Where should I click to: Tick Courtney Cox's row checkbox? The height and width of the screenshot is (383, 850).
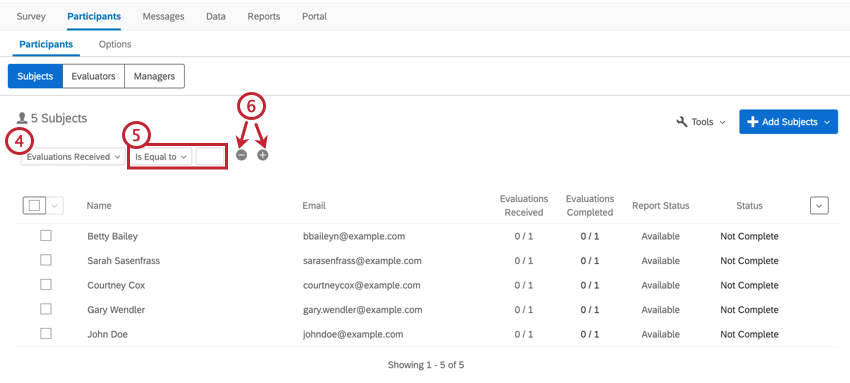46,284
